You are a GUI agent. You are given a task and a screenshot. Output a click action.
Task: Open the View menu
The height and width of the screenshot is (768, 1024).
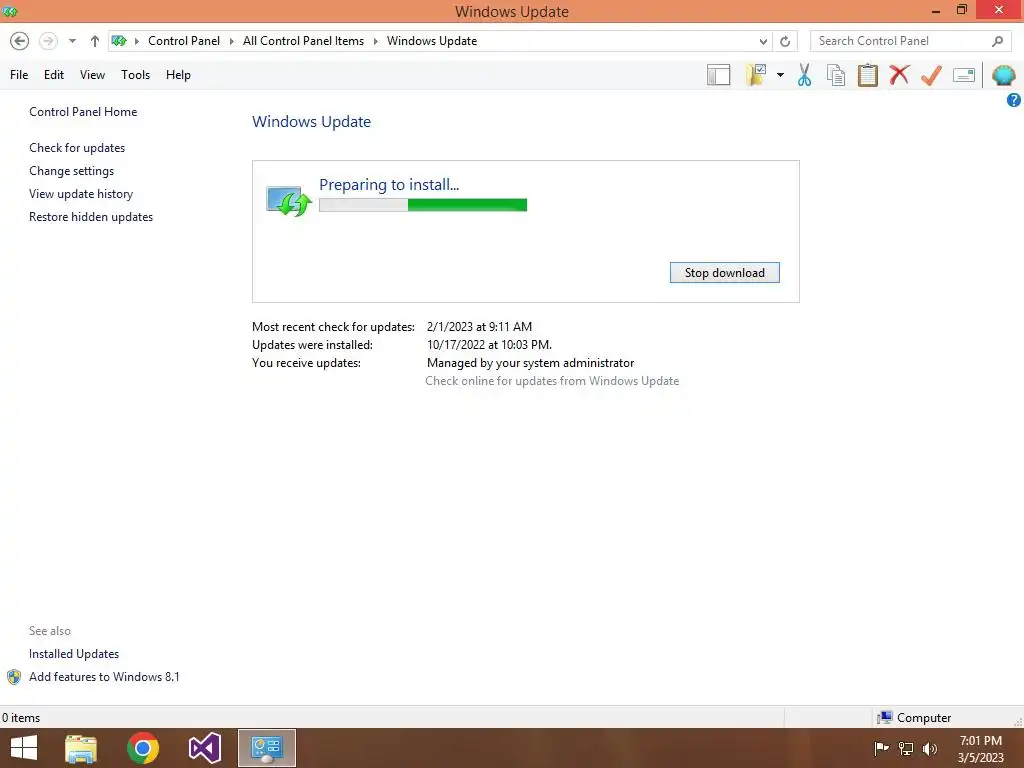point(92,74)
